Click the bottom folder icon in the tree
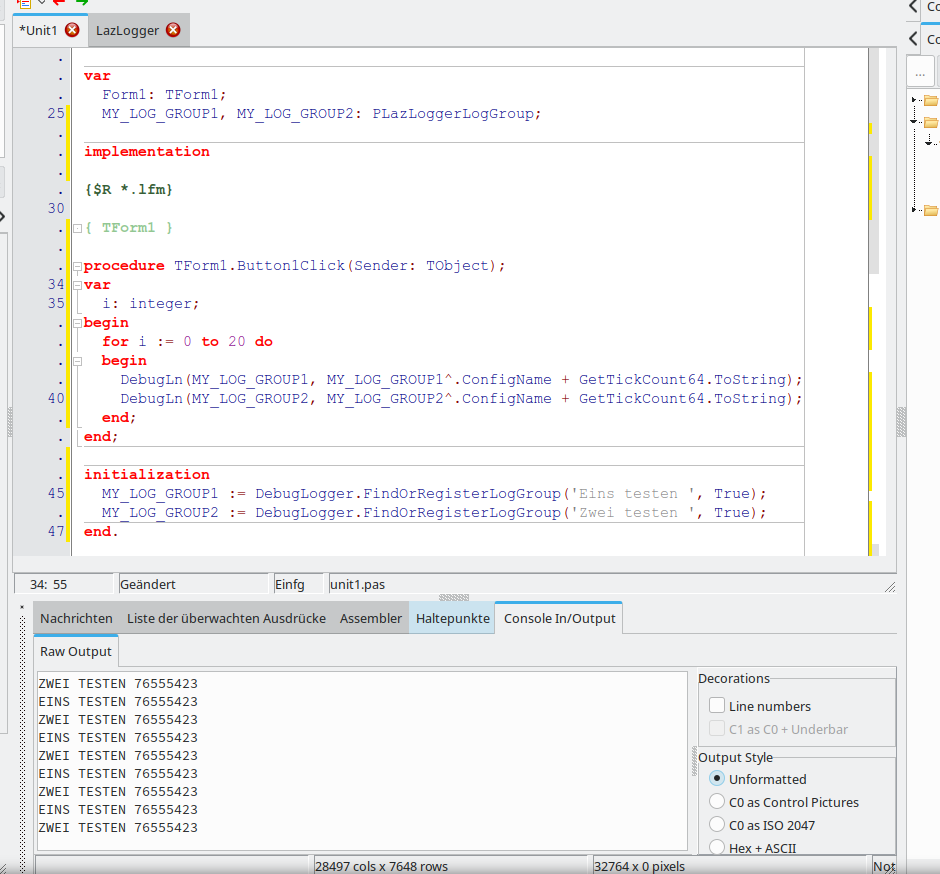 coord(931,210)
